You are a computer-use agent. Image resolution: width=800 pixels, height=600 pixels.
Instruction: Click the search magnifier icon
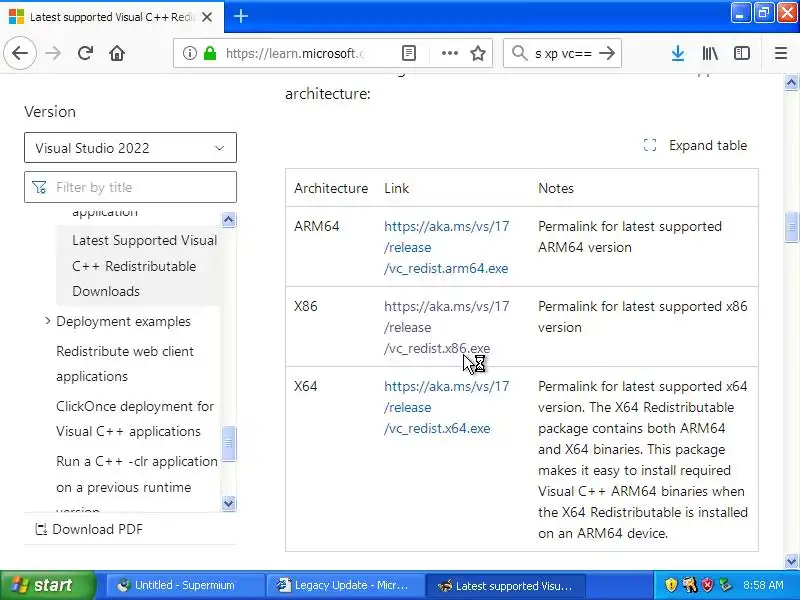click(x=519, y=53)
